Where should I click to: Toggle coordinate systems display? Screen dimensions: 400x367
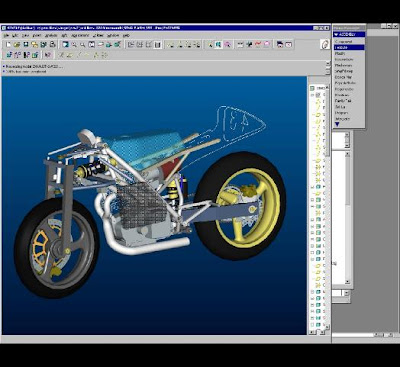click(x=197, y=44)
